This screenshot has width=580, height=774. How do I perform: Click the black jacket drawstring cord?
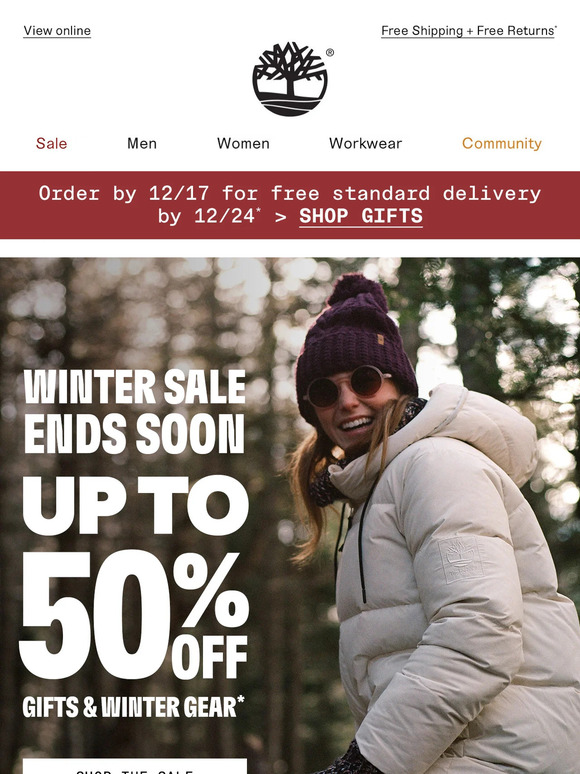(x=361, y=543)
